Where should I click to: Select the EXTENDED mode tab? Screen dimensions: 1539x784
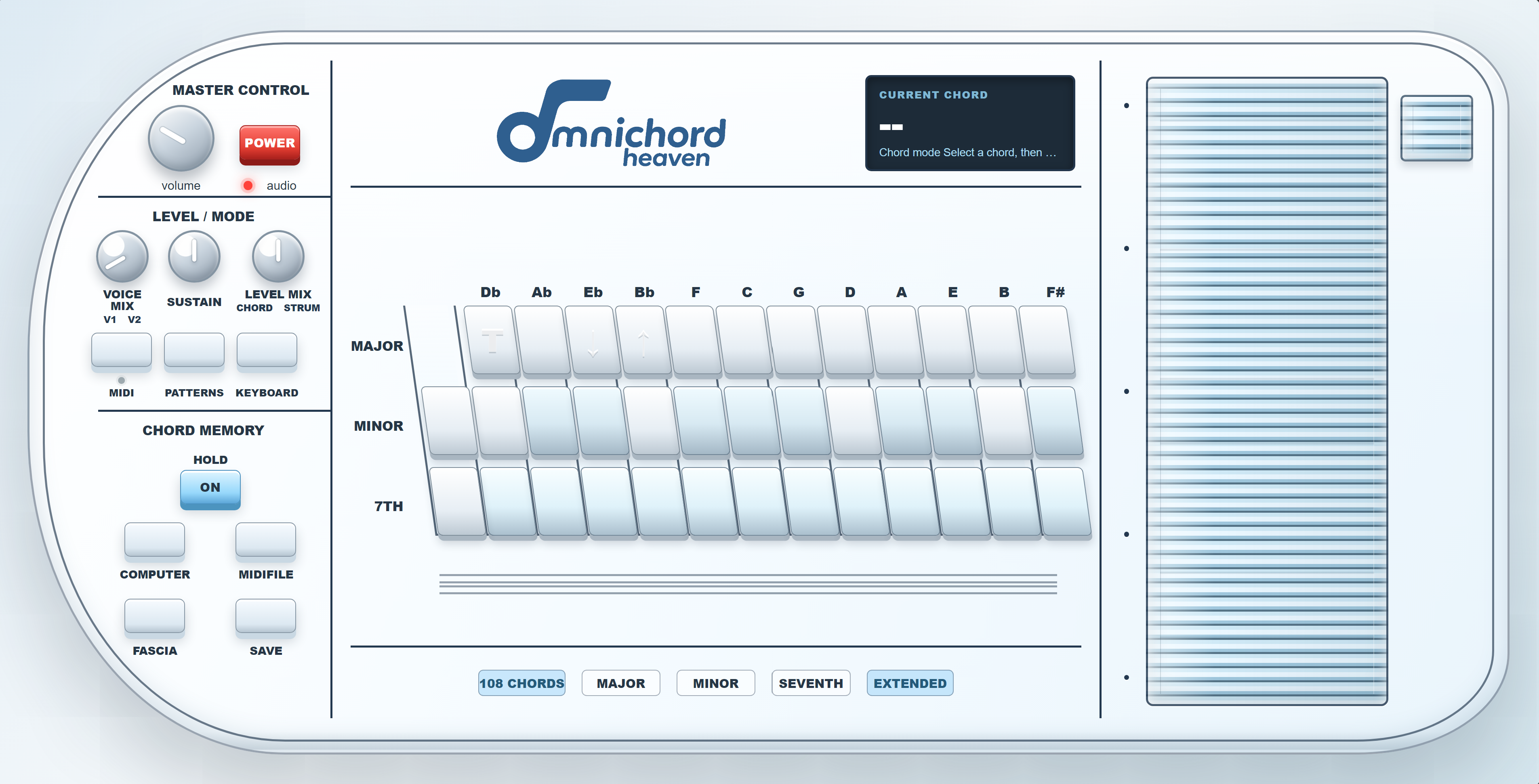tap(910, 683)
